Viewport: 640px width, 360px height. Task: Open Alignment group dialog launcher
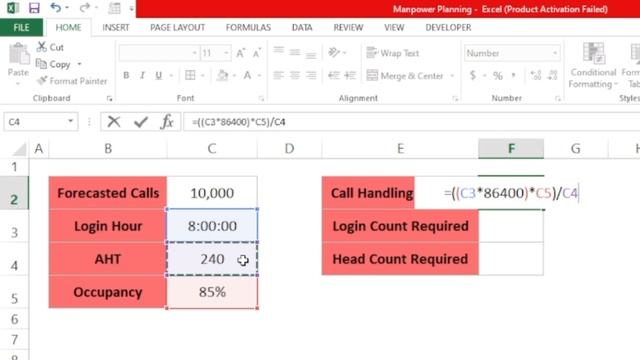pos(455,98)
